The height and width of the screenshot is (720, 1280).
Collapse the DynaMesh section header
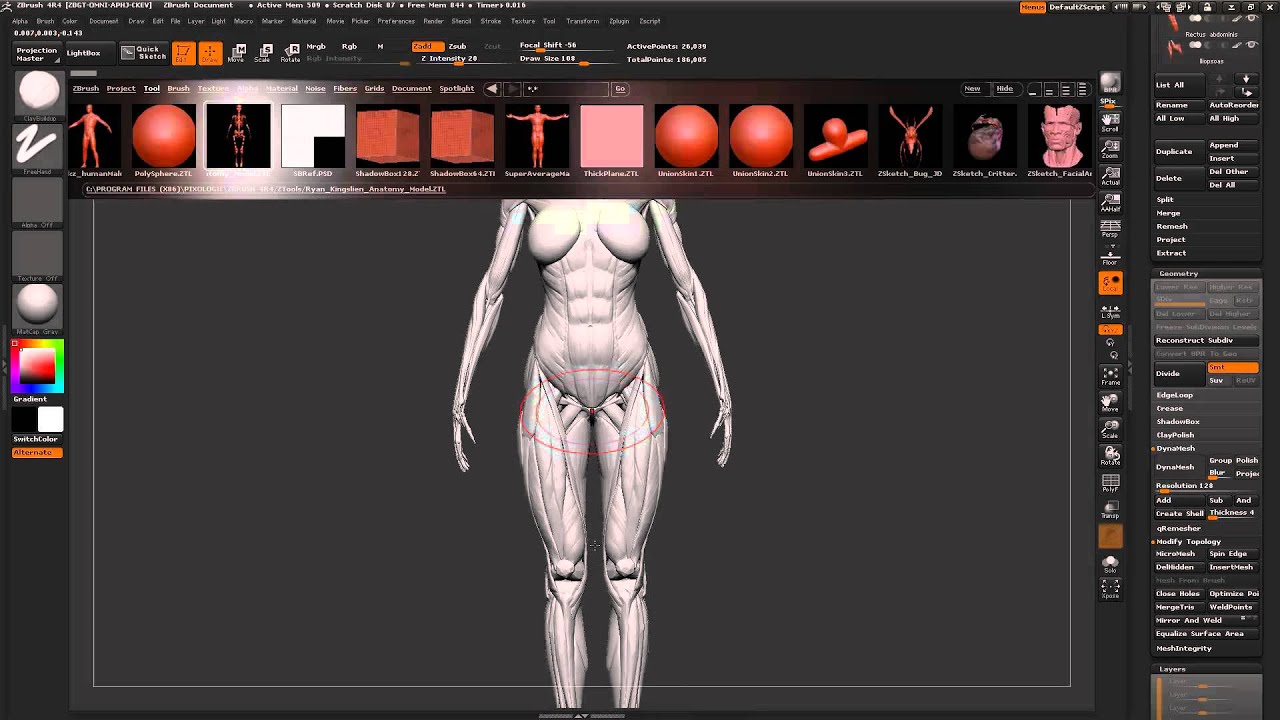click(x=1176, y=448)
